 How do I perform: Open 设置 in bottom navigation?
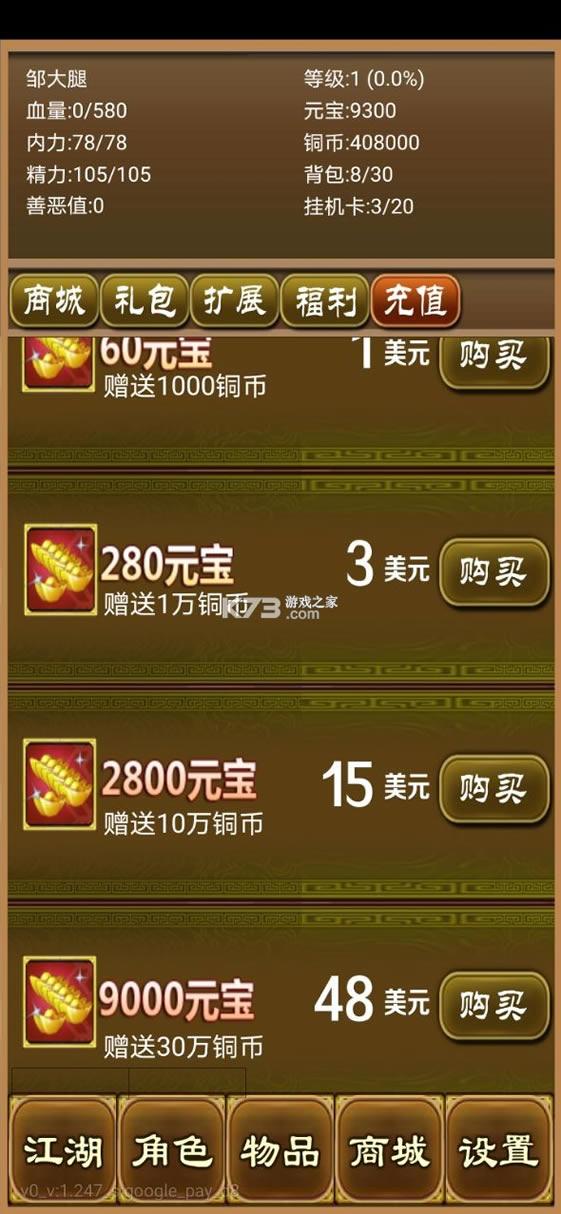[x=498, y=1150]
